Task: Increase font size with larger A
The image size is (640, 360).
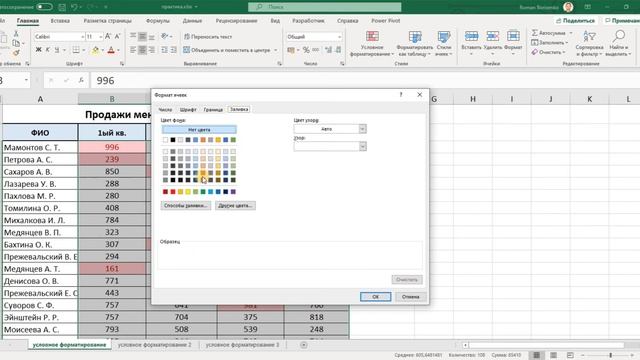Action: (x=108, y=37)
